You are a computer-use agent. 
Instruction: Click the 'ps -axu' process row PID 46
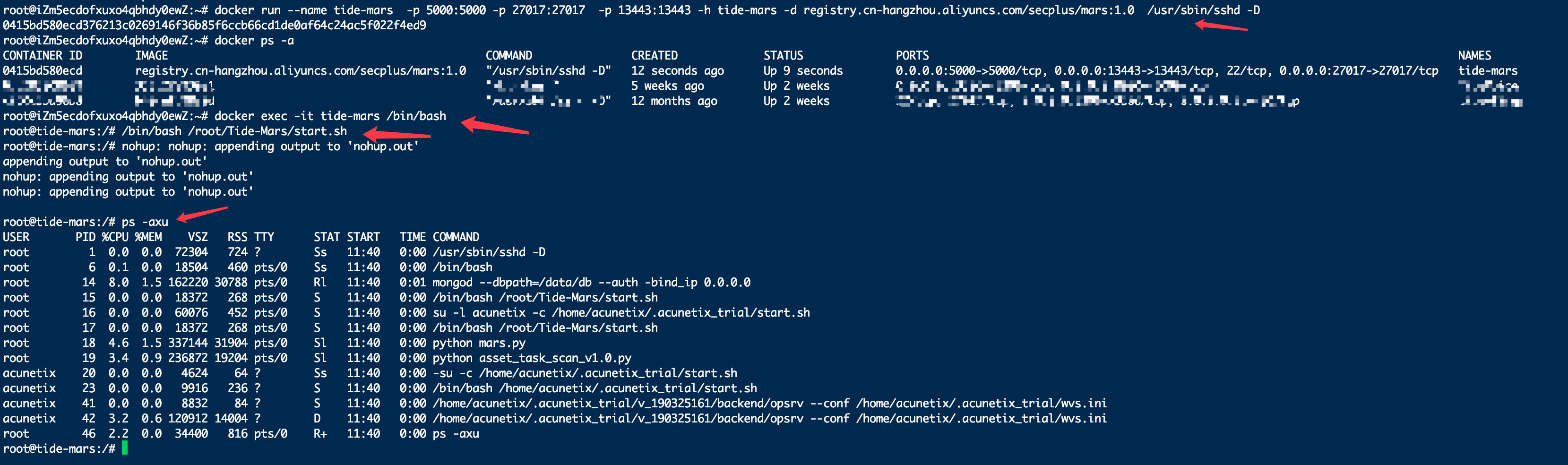tap(241, 433)
